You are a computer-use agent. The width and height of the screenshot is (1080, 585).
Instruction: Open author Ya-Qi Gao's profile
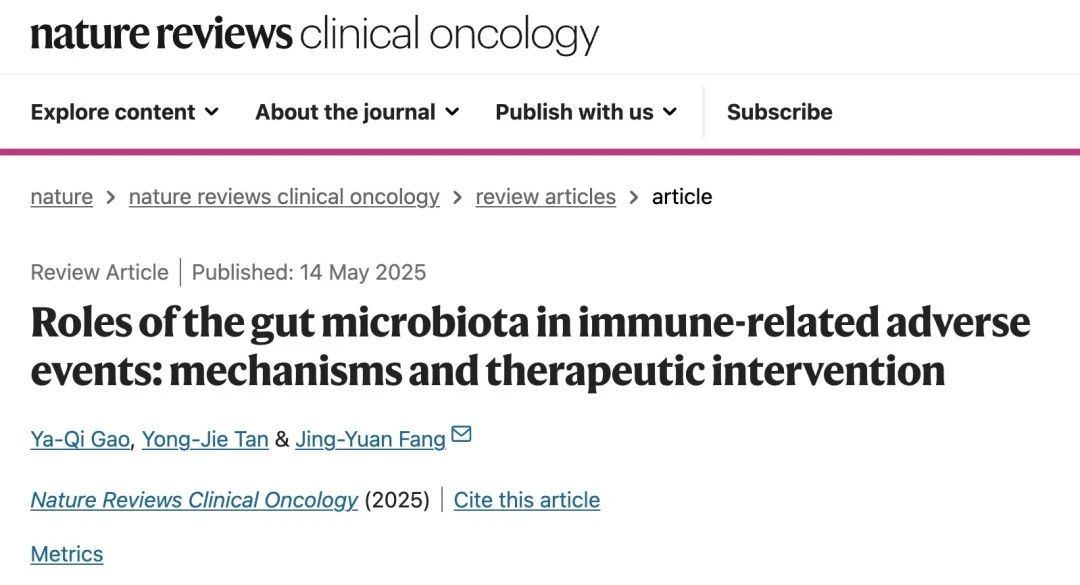80,439
